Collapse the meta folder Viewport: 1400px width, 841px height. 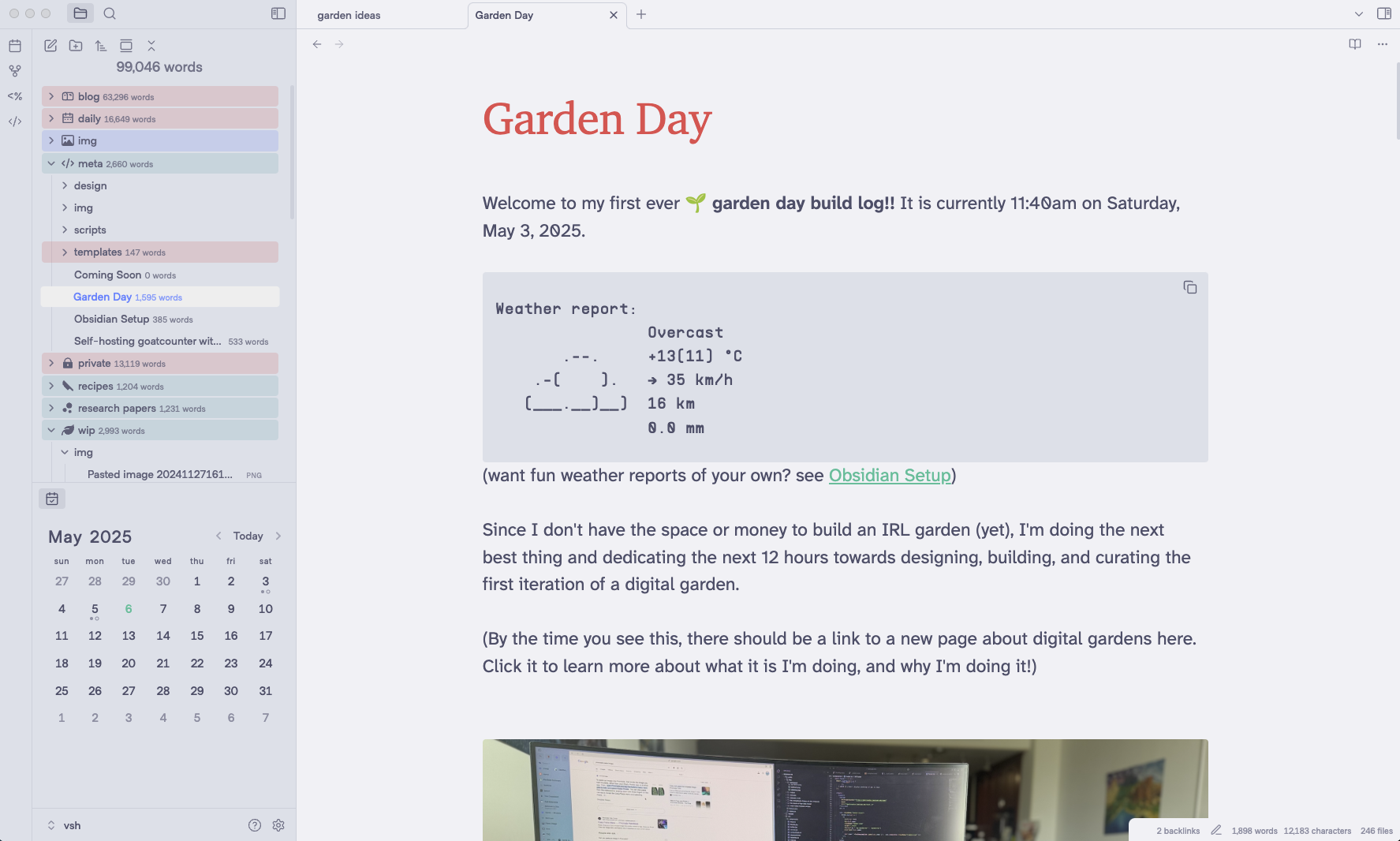160,163
